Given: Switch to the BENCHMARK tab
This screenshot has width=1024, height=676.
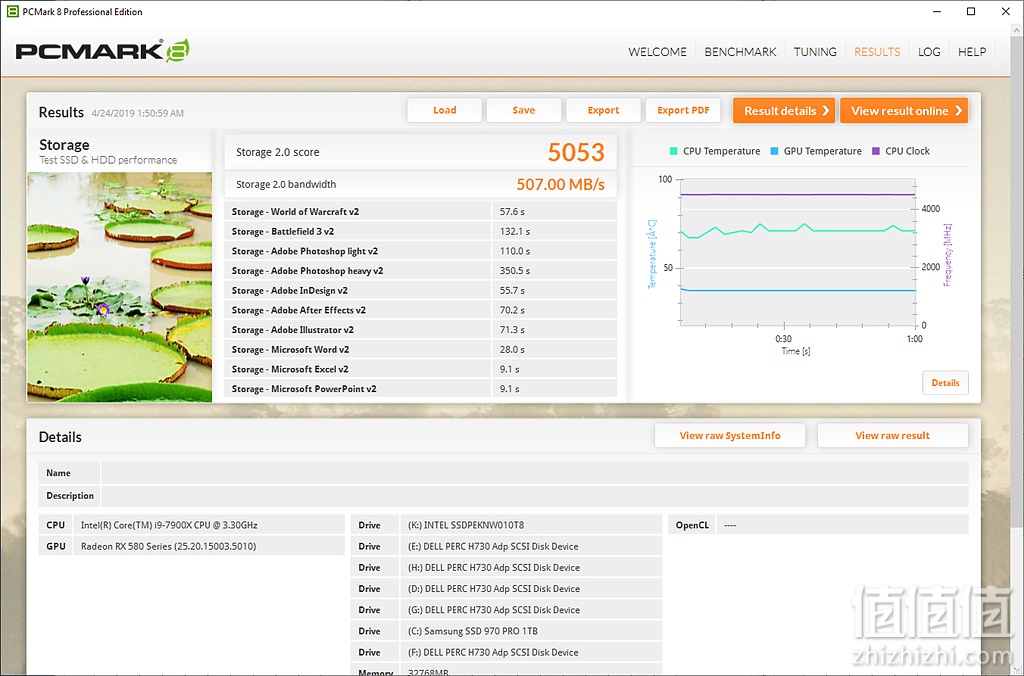Looking at the screenshot, I should tap(740, 52).
